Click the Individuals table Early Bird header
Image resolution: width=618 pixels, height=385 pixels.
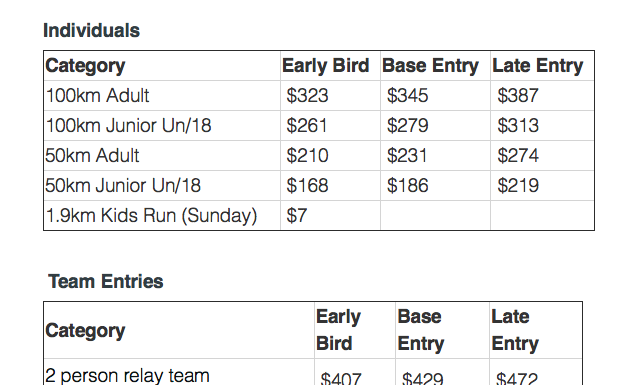coord(326,65)
